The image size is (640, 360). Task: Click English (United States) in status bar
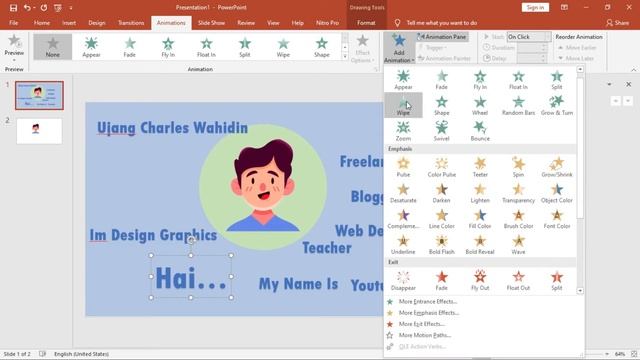pos(81,354)
